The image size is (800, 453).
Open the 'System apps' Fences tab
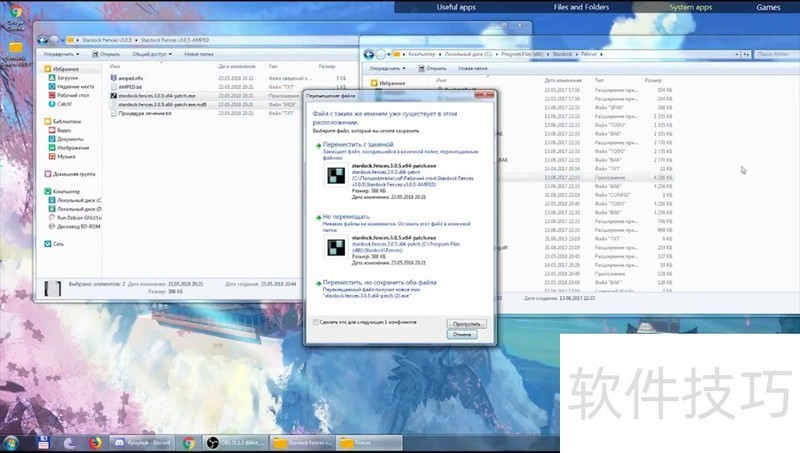(x=690, y=7)
